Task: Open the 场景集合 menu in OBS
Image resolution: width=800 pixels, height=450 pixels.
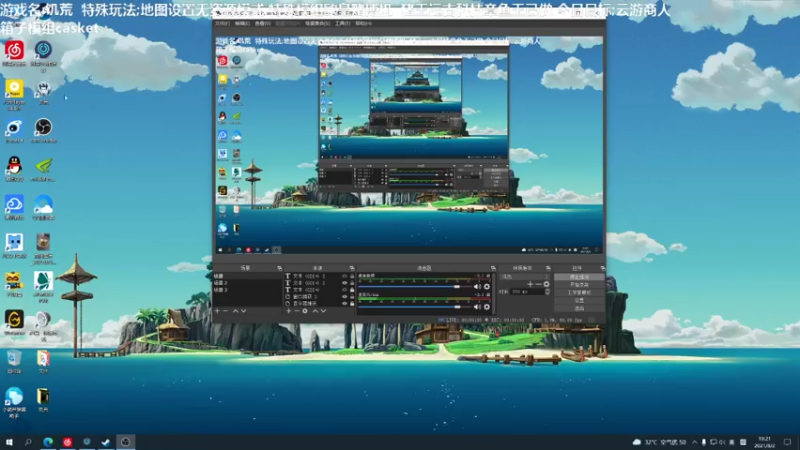Action: pos(317,23)
